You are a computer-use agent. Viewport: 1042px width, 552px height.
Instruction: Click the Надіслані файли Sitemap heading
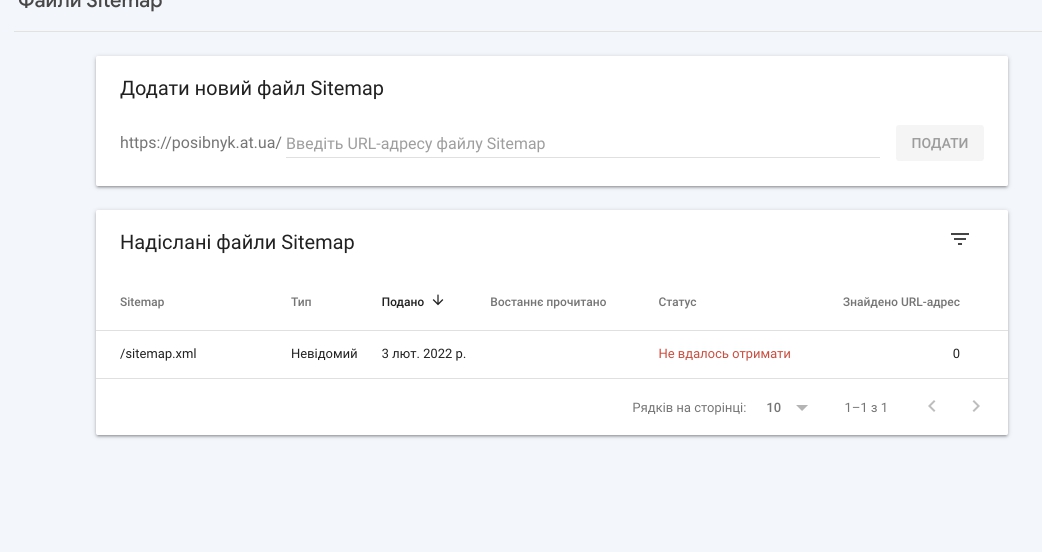pos(237,242)
